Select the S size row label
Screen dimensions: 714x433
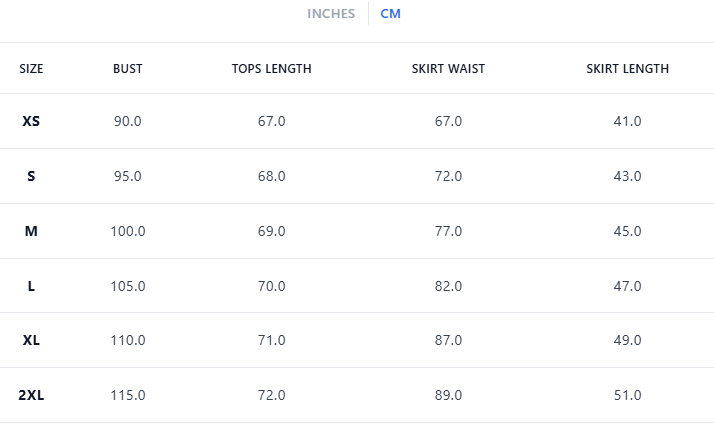click(x=31, y=176)
